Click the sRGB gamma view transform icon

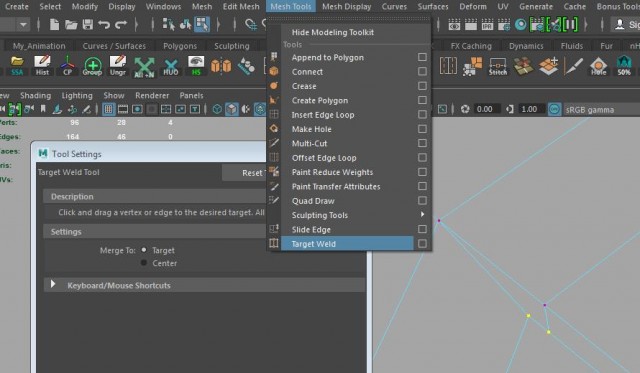coord(554,109)
